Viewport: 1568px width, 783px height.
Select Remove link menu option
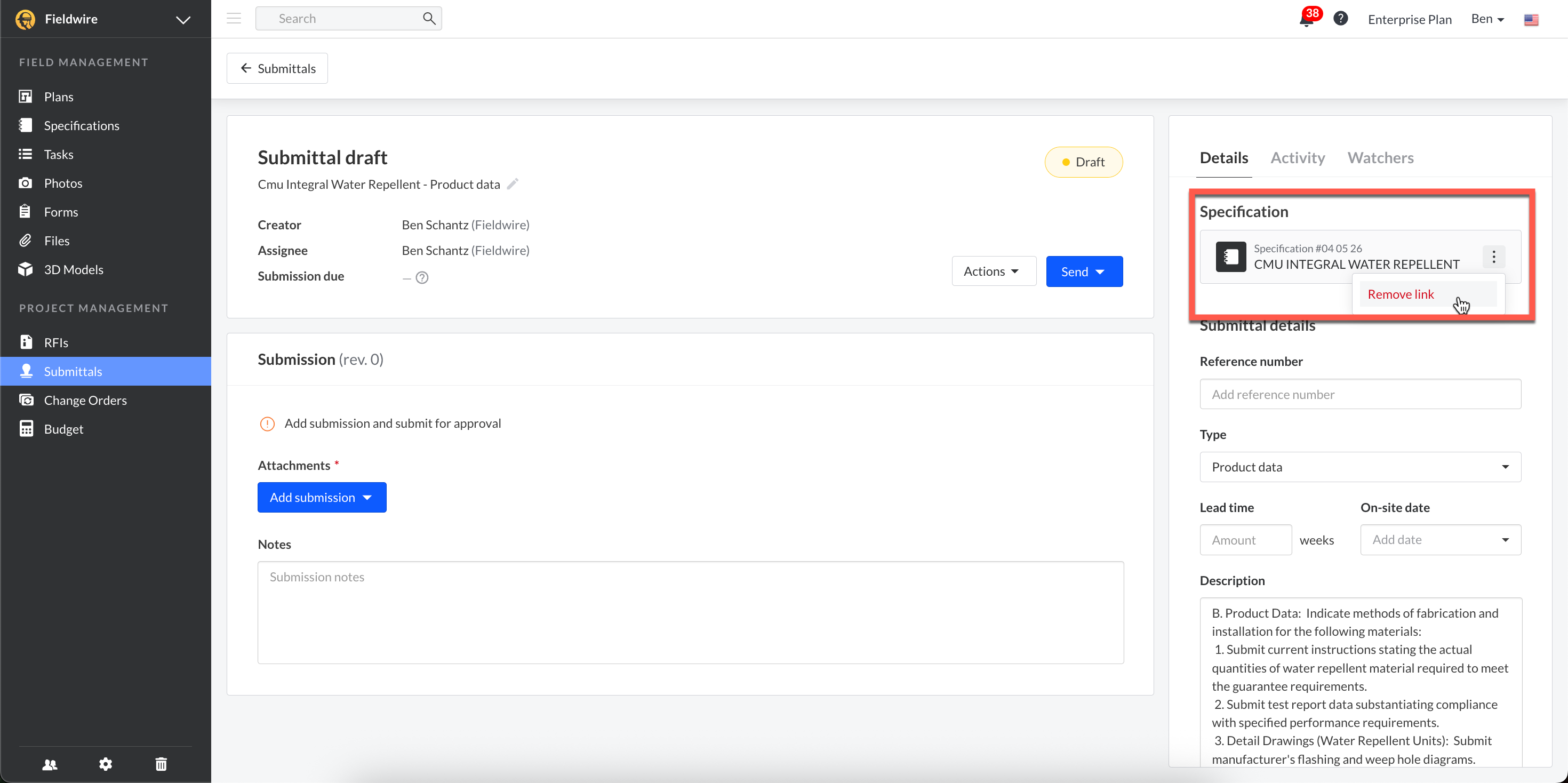[1401, 294]
